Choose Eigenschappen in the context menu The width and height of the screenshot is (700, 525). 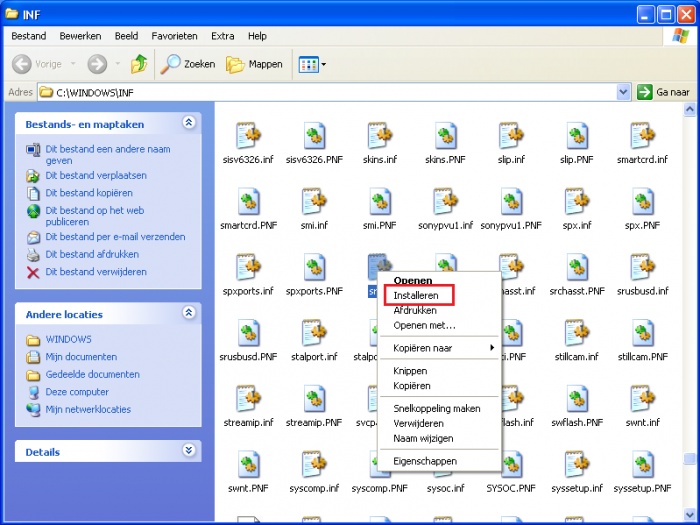tap(440, 461)
